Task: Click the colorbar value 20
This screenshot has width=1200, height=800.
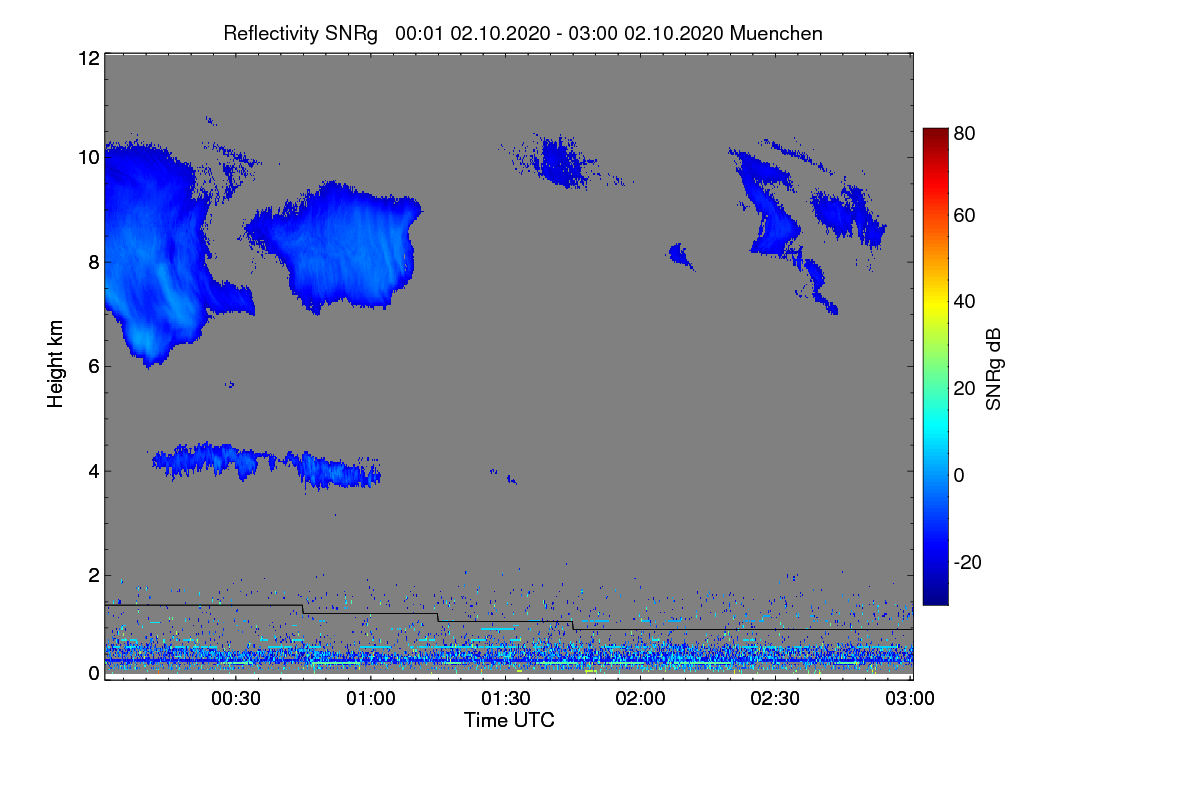Action: pyautogui.click(x=965, y=388)
